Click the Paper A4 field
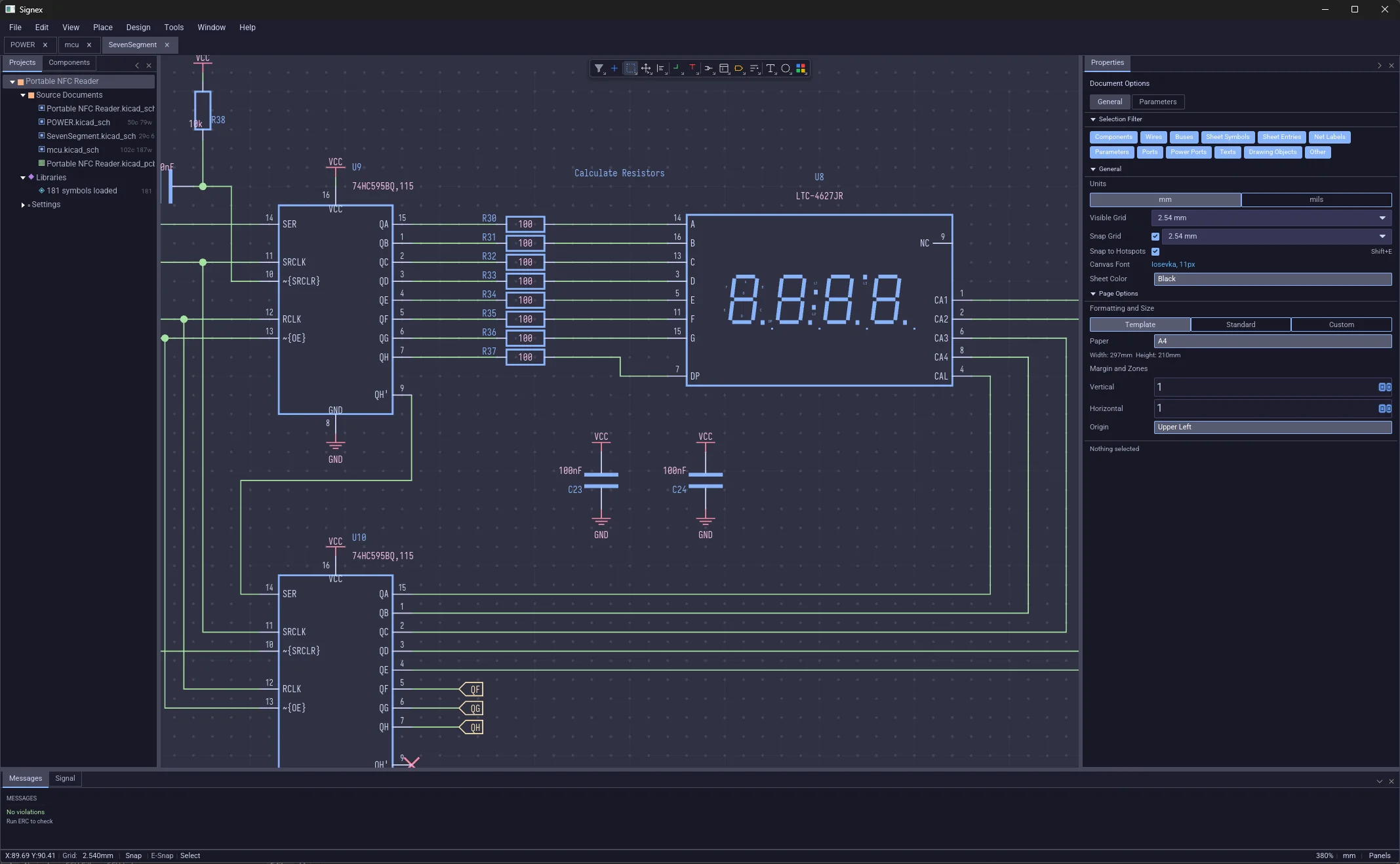Viewport: 1400px width, 864px height. tap(1272, 341)
